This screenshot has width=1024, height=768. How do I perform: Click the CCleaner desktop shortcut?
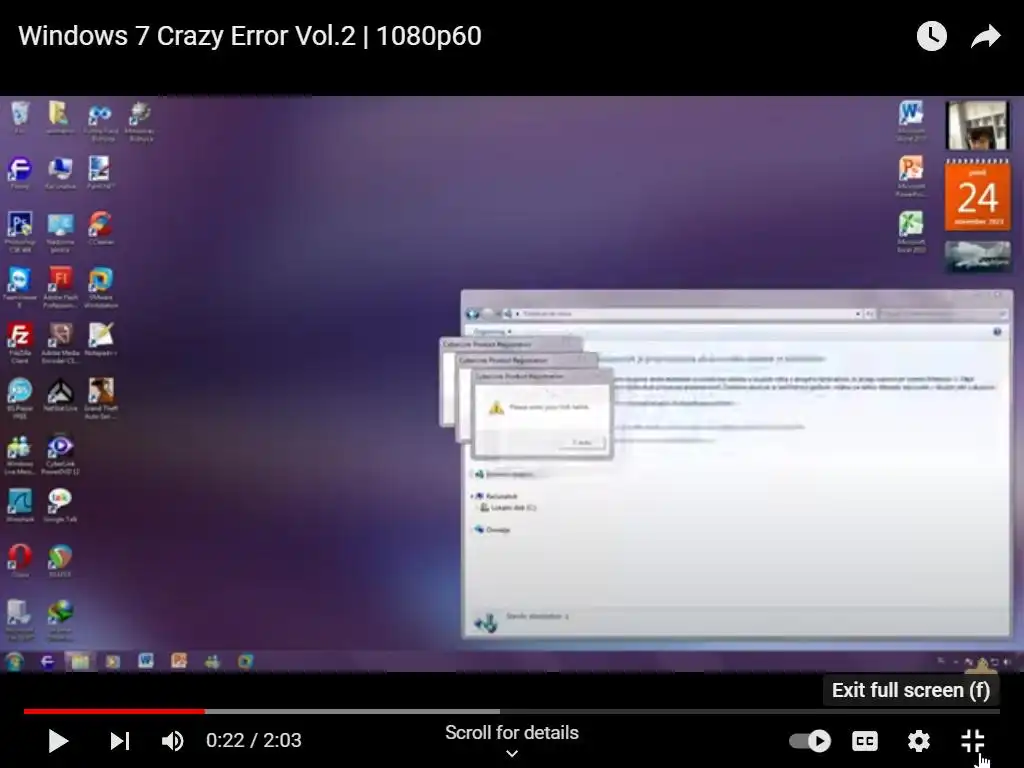point(101,228)
